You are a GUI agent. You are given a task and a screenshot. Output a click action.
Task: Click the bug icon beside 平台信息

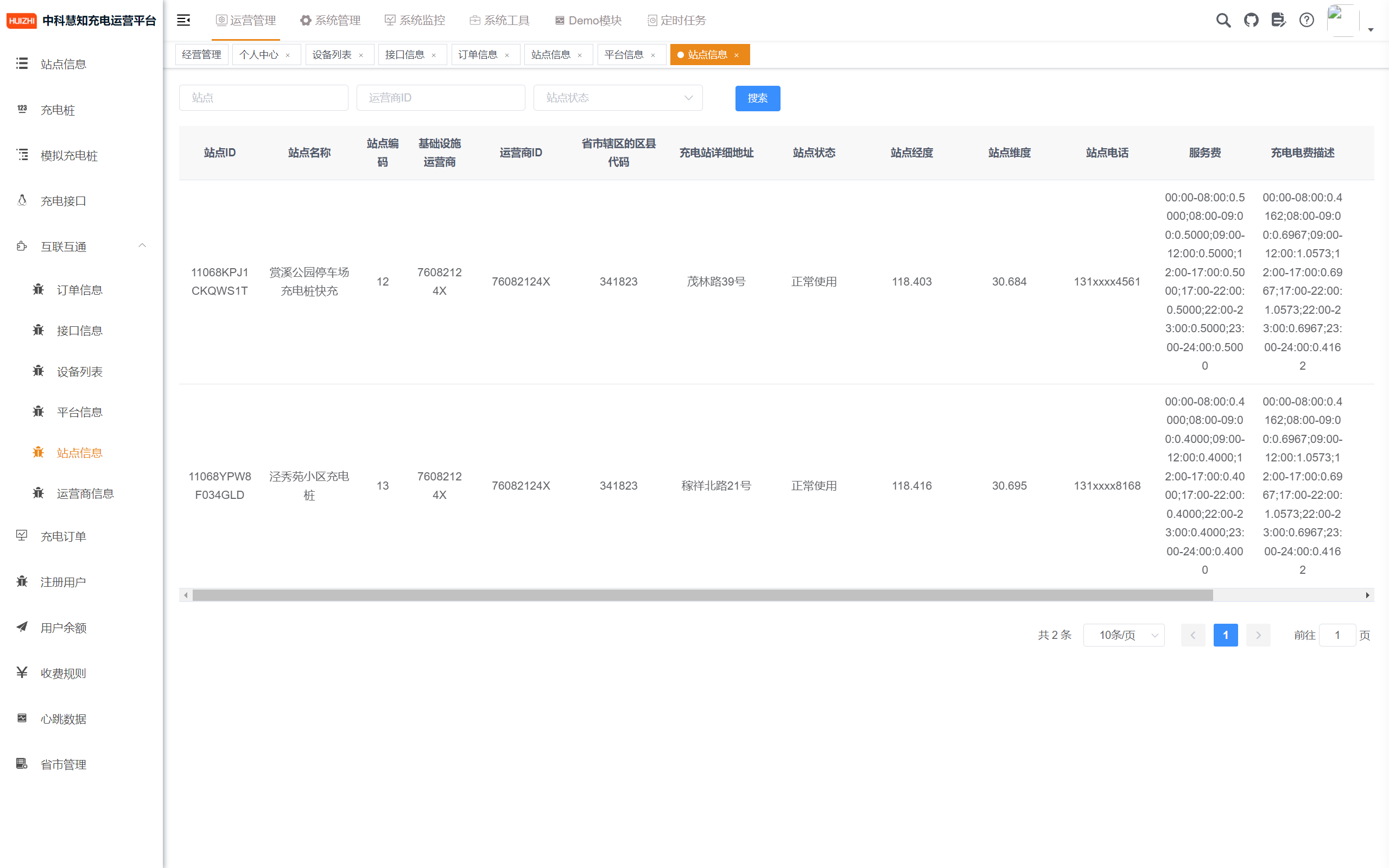[x=39, y=411]
